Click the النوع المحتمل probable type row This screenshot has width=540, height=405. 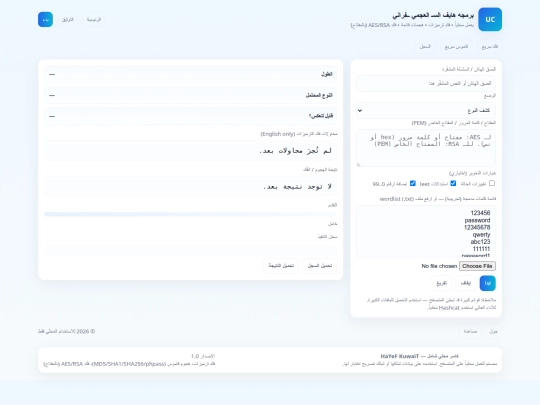(190, 95)
